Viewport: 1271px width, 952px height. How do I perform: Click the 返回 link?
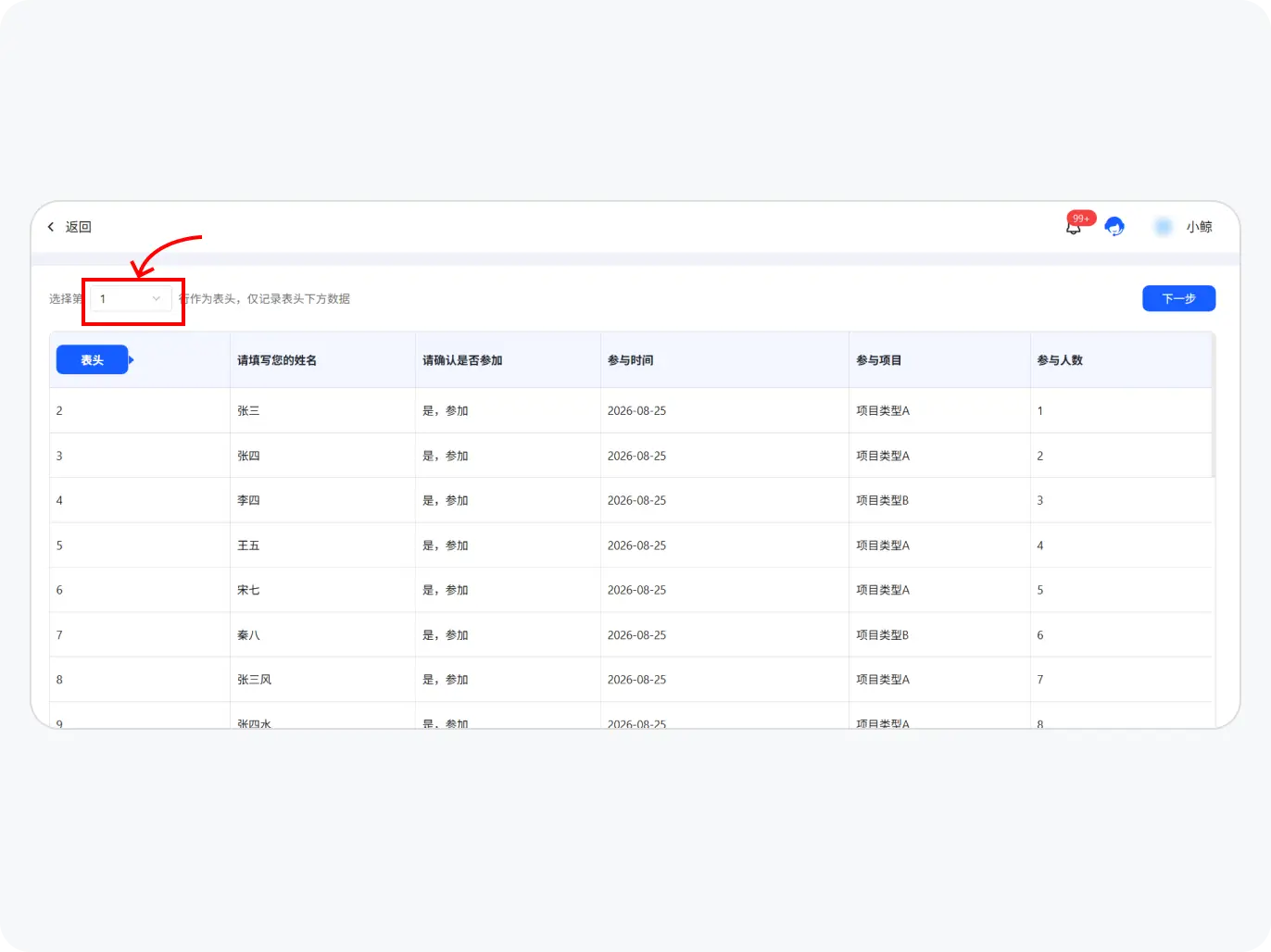(78, 227)
